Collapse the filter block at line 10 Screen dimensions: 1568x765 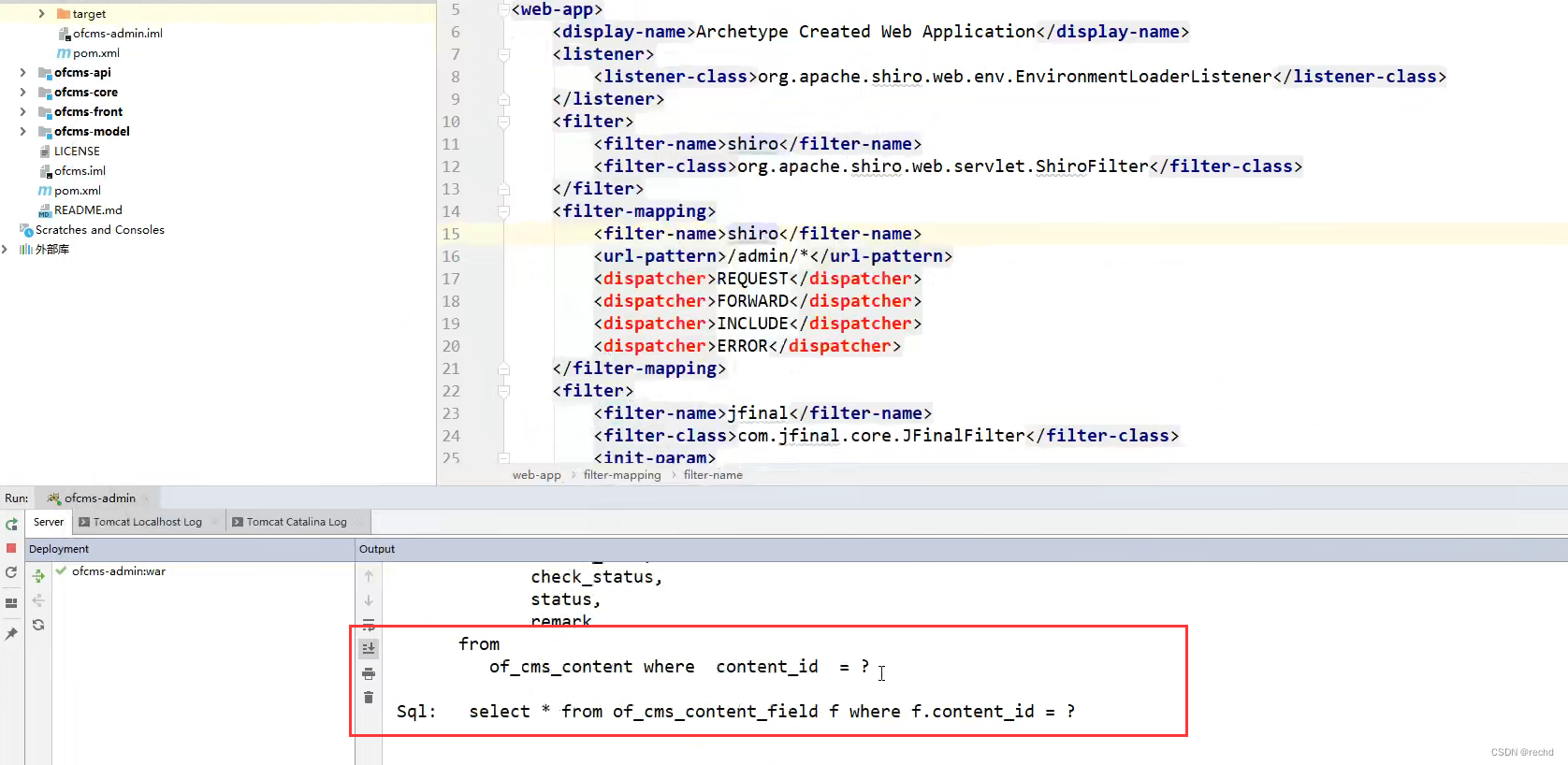click(503, 122)
